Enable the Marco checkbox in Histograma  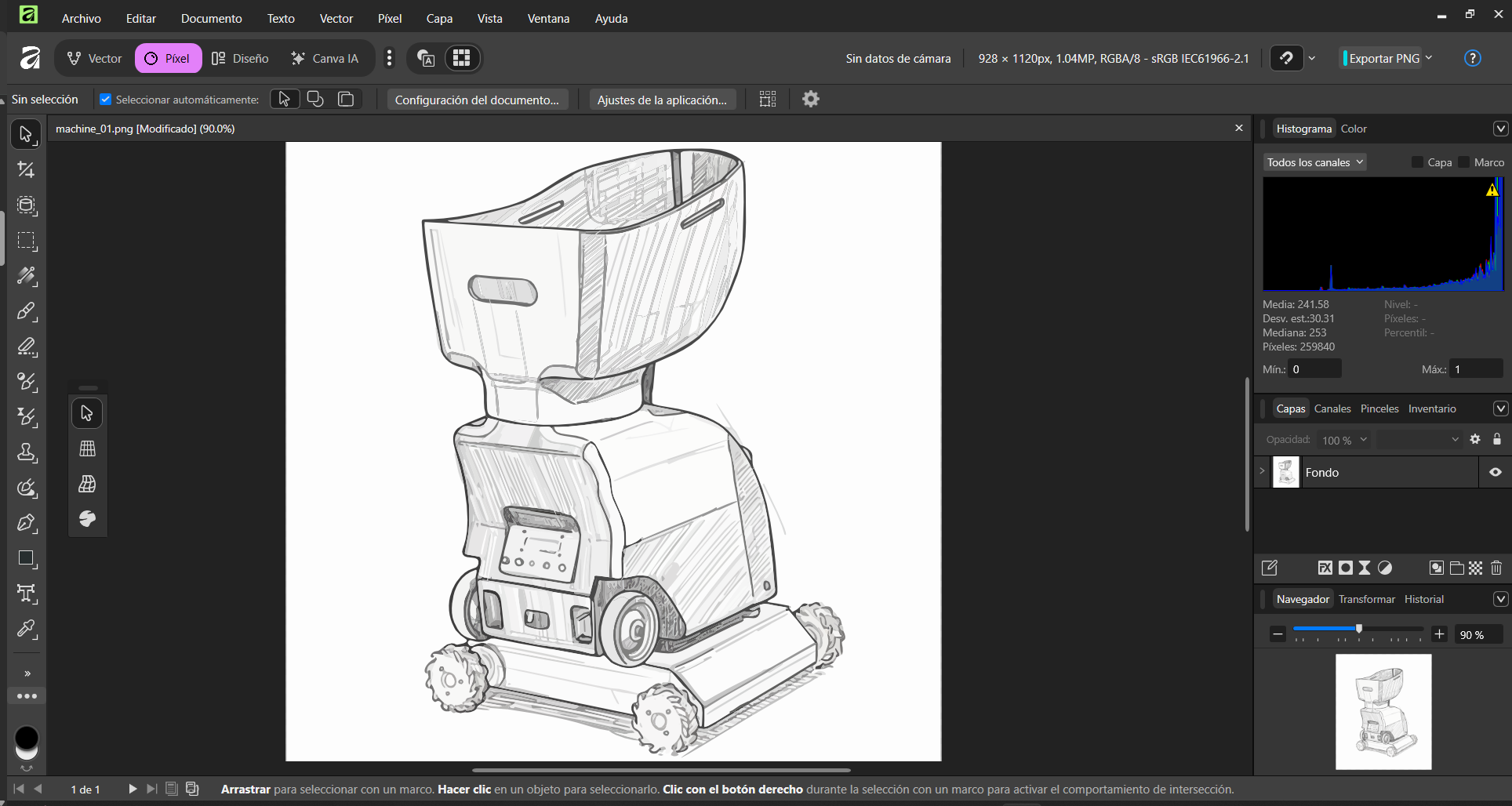click(1463, 162)
